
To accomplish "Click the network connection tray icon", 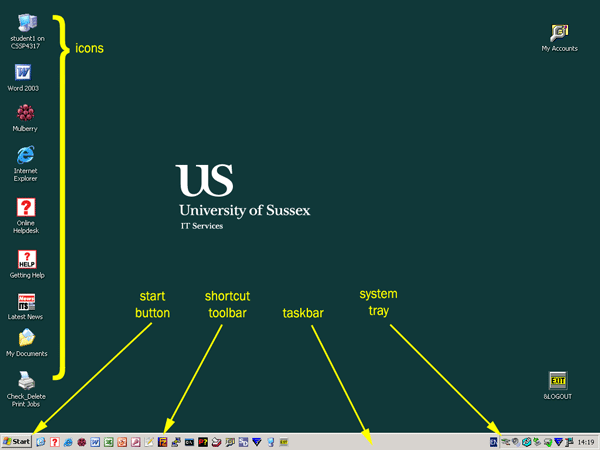I will tap(505, 442).
